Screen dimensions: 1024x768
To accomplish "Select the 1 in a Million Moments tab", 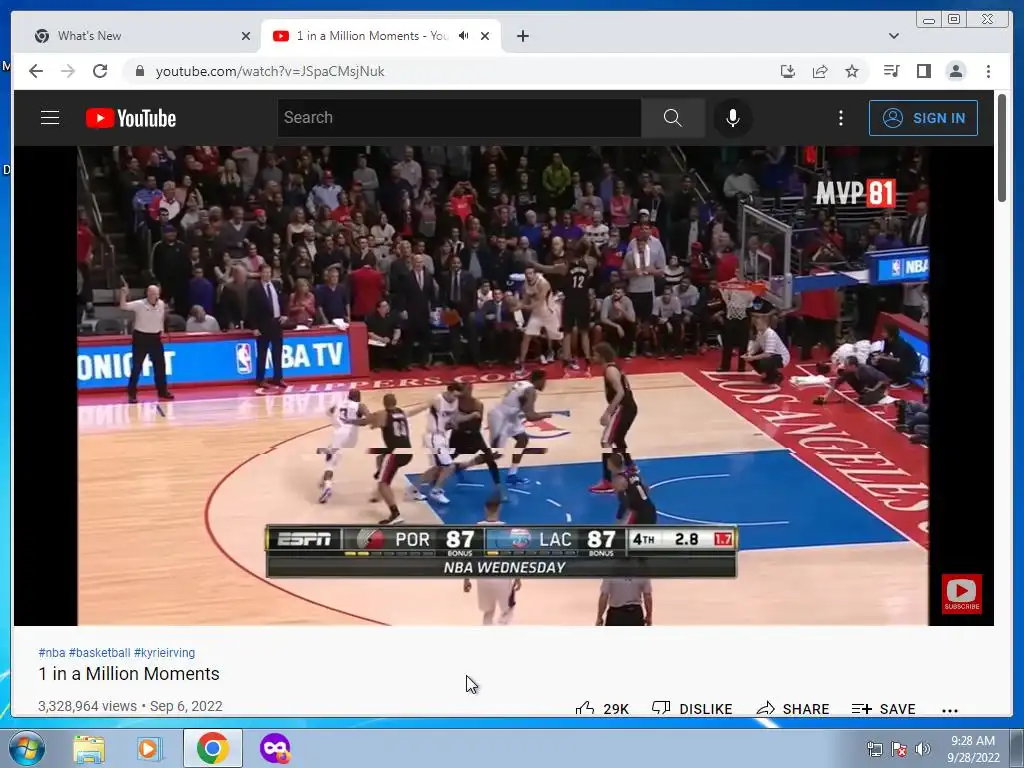I will point(372,36).
